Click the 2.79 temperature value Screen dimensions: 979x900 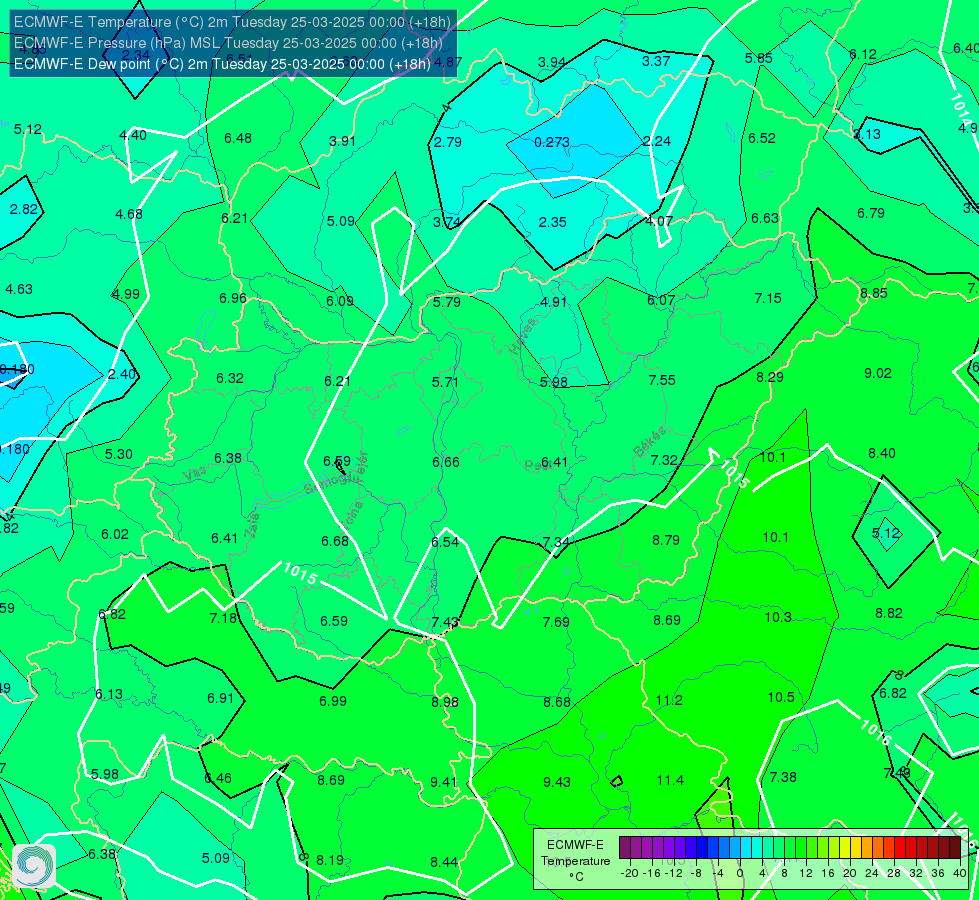[x=448, y=142]
